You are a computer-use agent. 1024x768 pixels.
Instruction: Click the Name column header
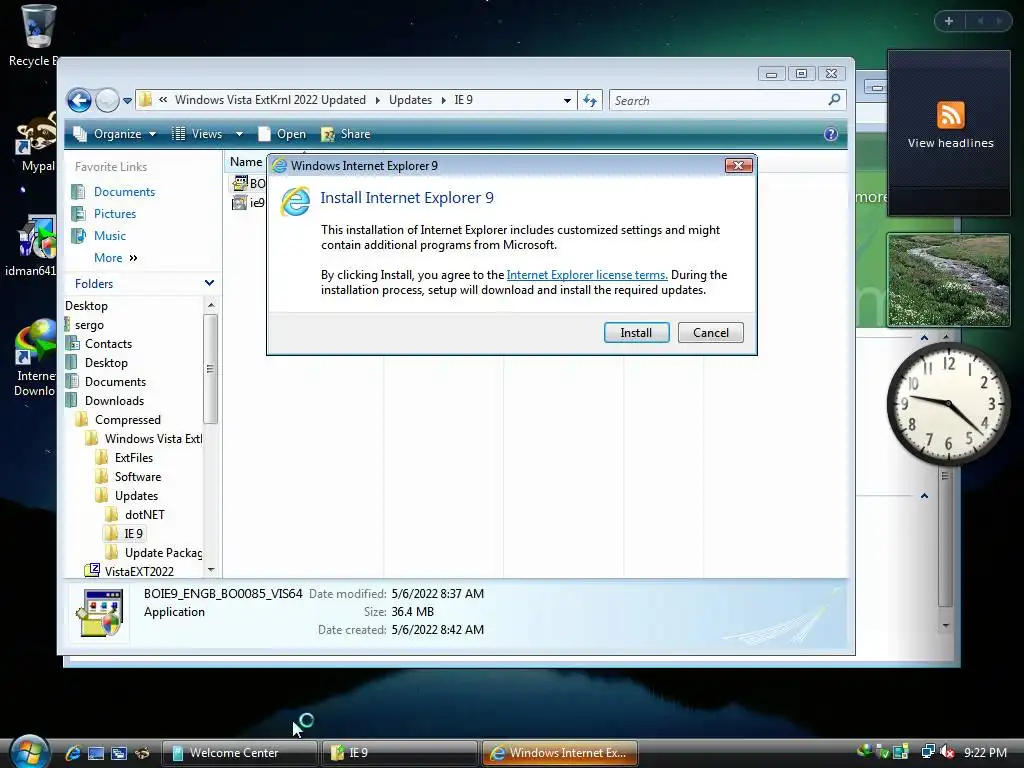point(246,162)
